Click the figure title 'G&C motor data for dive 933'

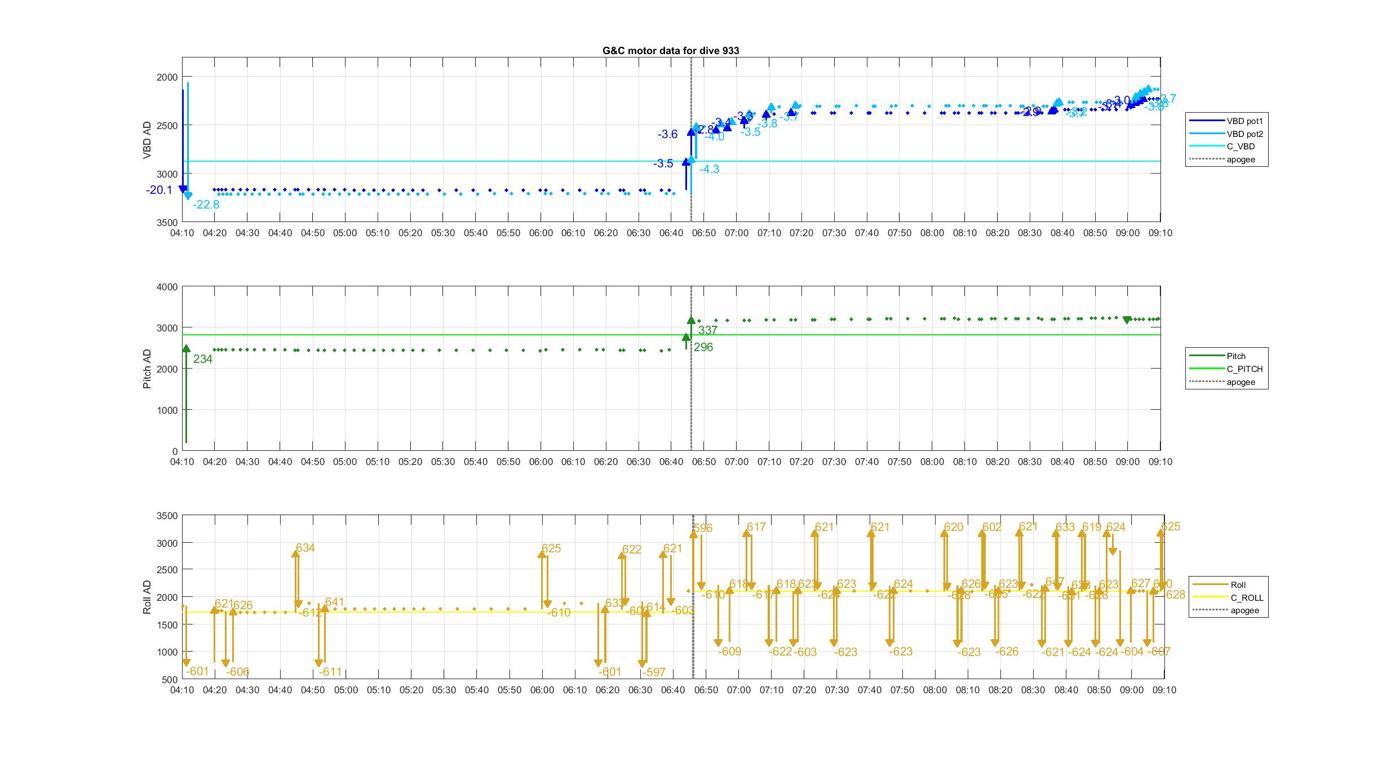671,50
